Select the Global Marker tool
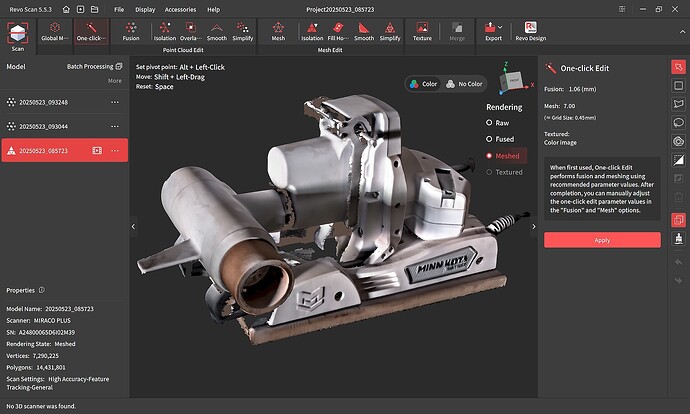The image size is (690, 414). (x=55, y=32)
